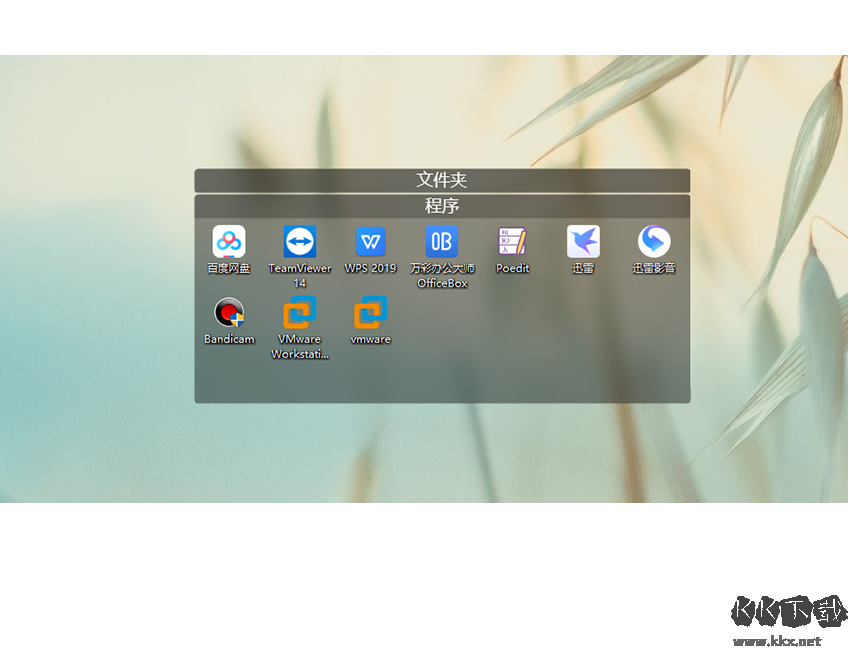848x648 pixels.
Task: Open the 迅雷影音 player icon
Action: tap(654, 241)
